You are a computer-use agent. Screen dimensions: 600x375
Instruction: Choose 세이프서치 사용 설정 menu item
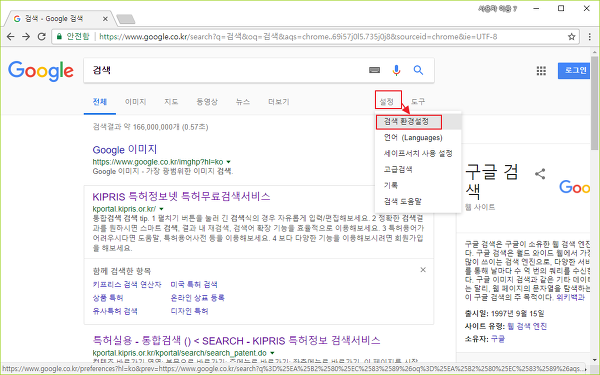click(418, 153)
